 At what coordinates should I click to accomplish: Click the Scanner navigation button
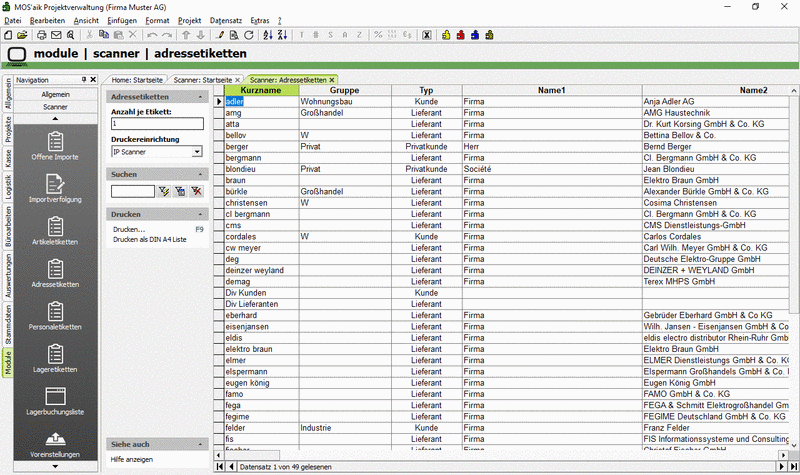55,107
